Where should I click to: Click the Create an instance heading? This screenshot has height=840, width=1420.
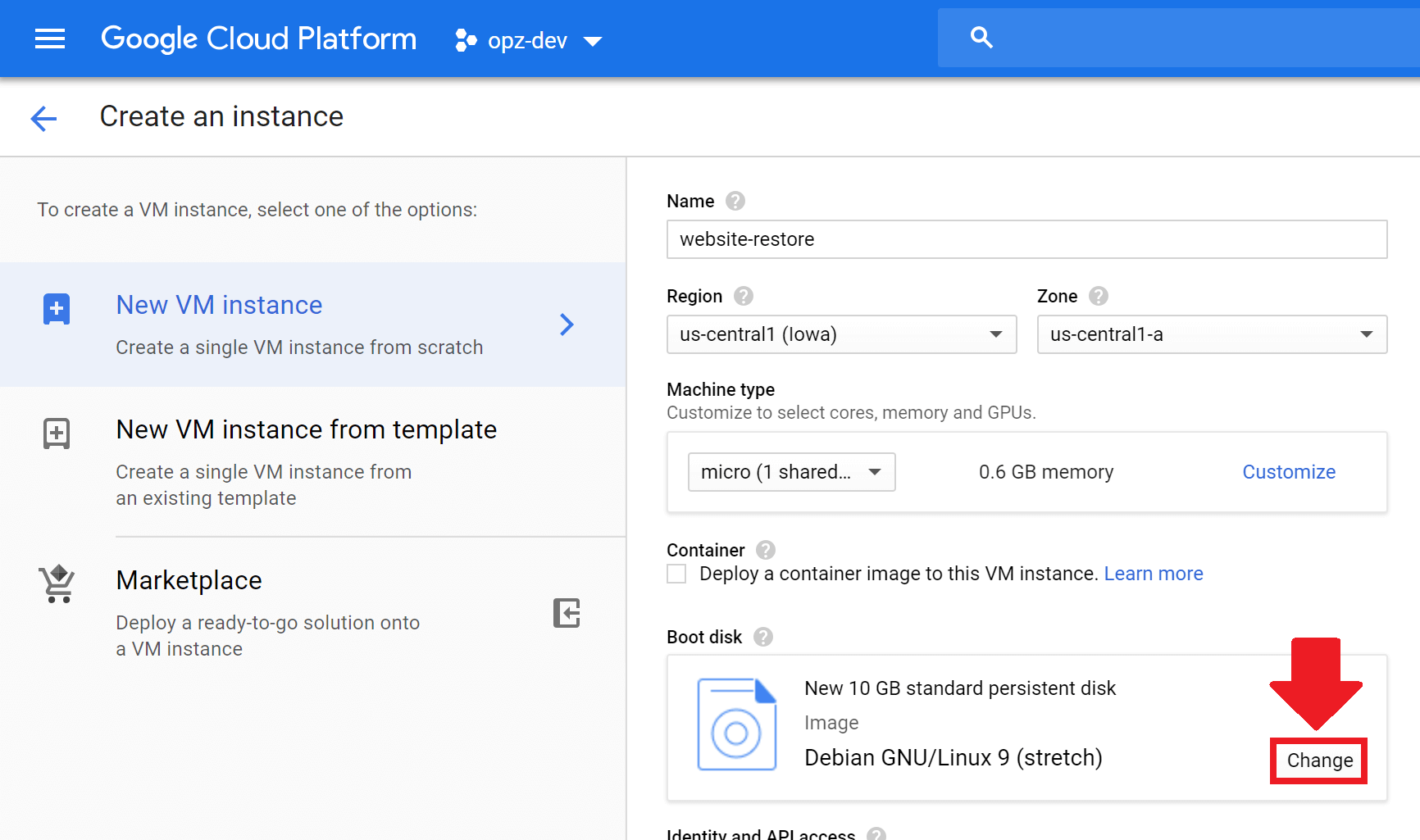(x=221, y=116)
